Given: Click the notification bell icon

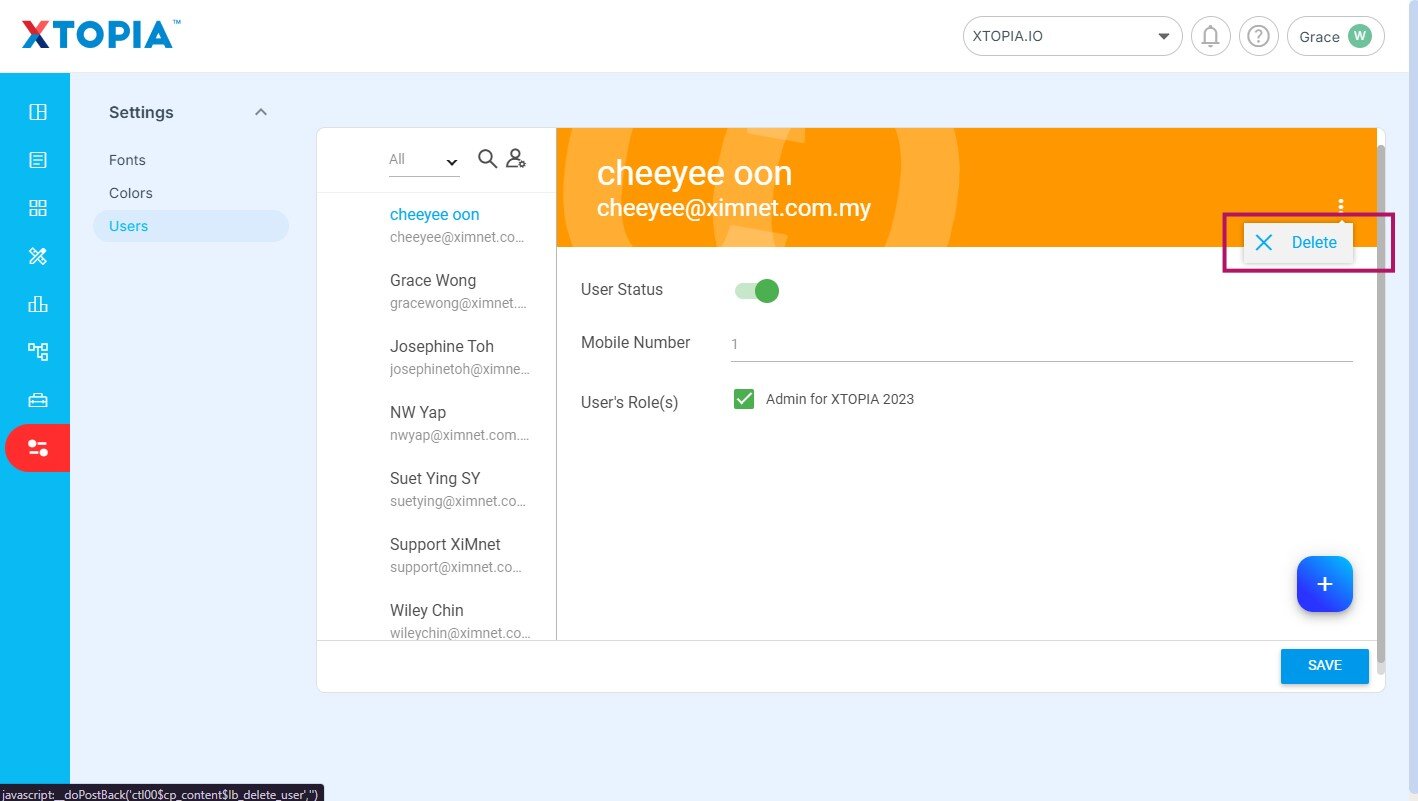Looking at the screenshot, I should point(1210,37).
